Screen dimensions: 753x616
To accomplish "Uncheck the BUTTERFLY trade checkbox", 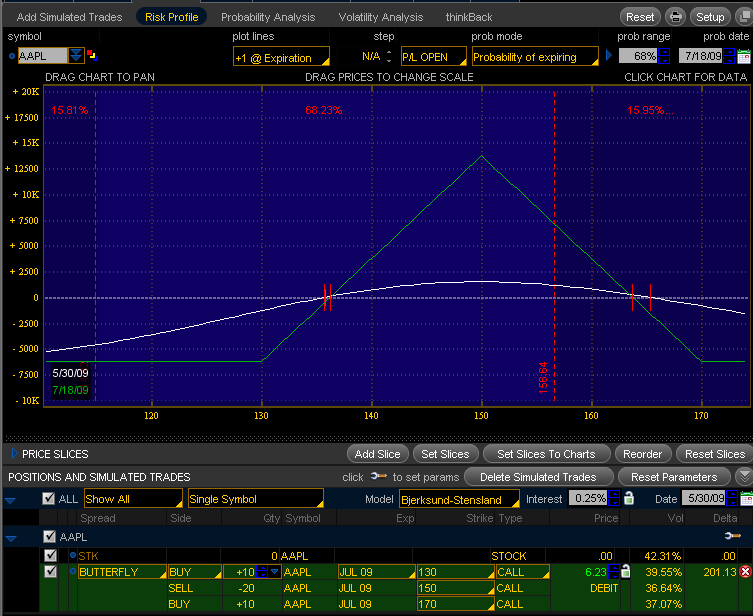I will [x=51, y=572].
